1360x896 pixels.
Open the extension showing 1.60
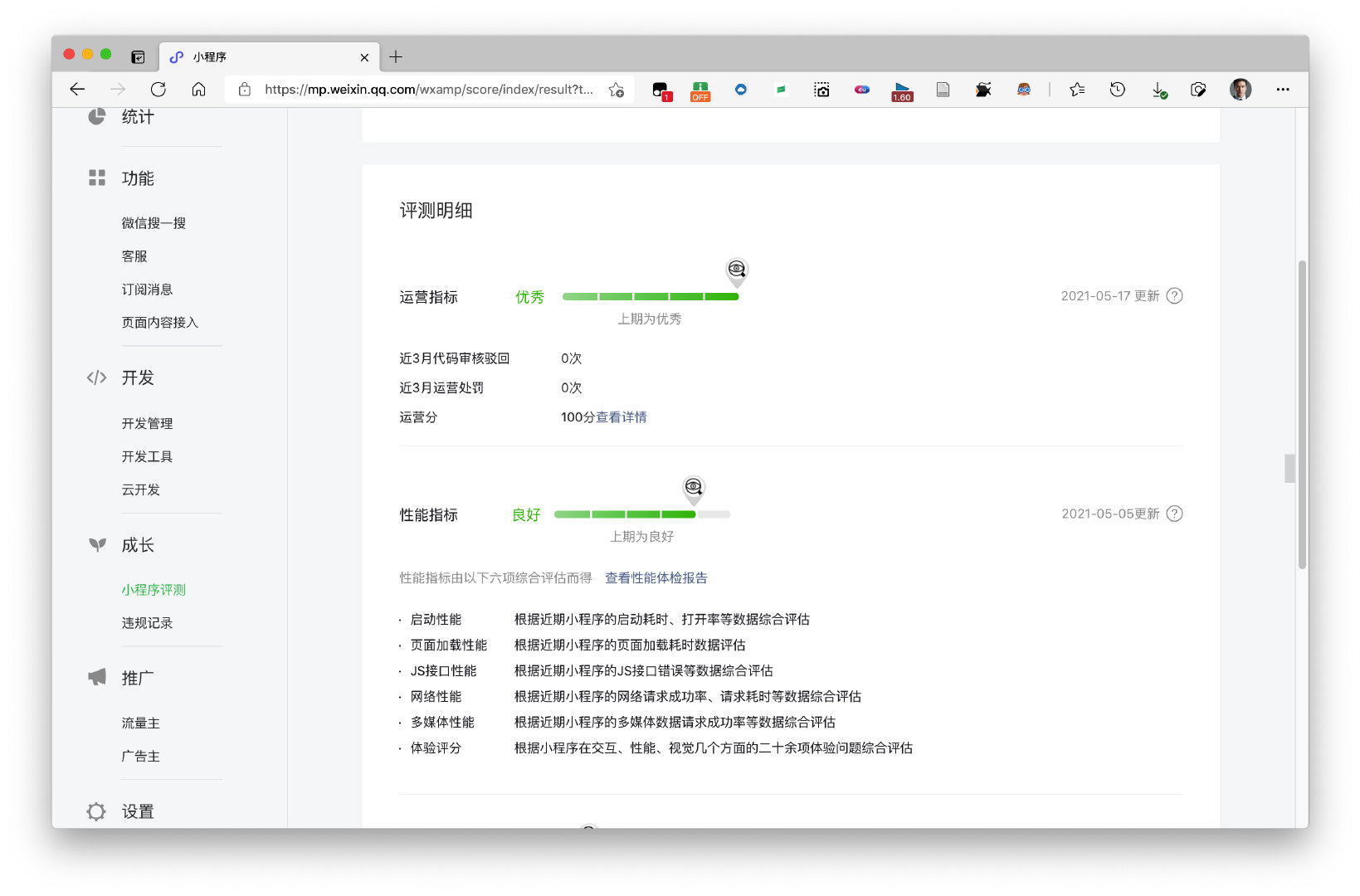[x=902, y=90]
